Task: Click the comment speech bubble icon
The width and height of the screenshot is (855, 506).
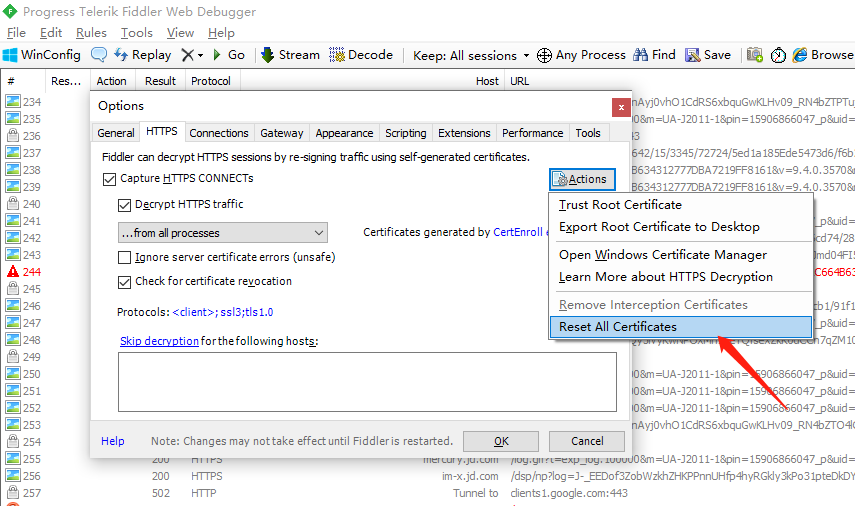Action: (99, 55)
